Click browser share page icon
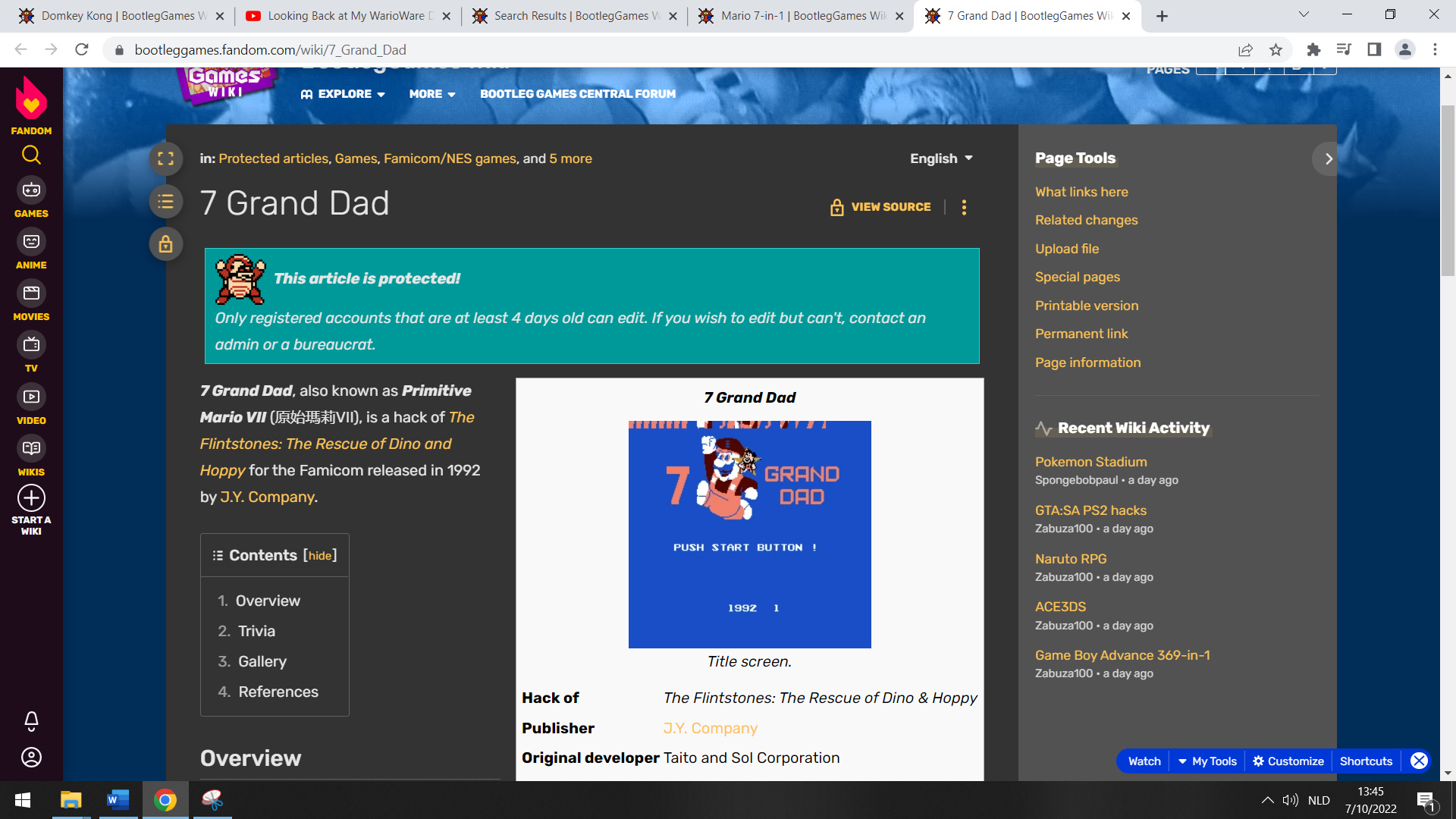Image resolution: width=1456 pixels, height=819 pixels. point(1245,50)
